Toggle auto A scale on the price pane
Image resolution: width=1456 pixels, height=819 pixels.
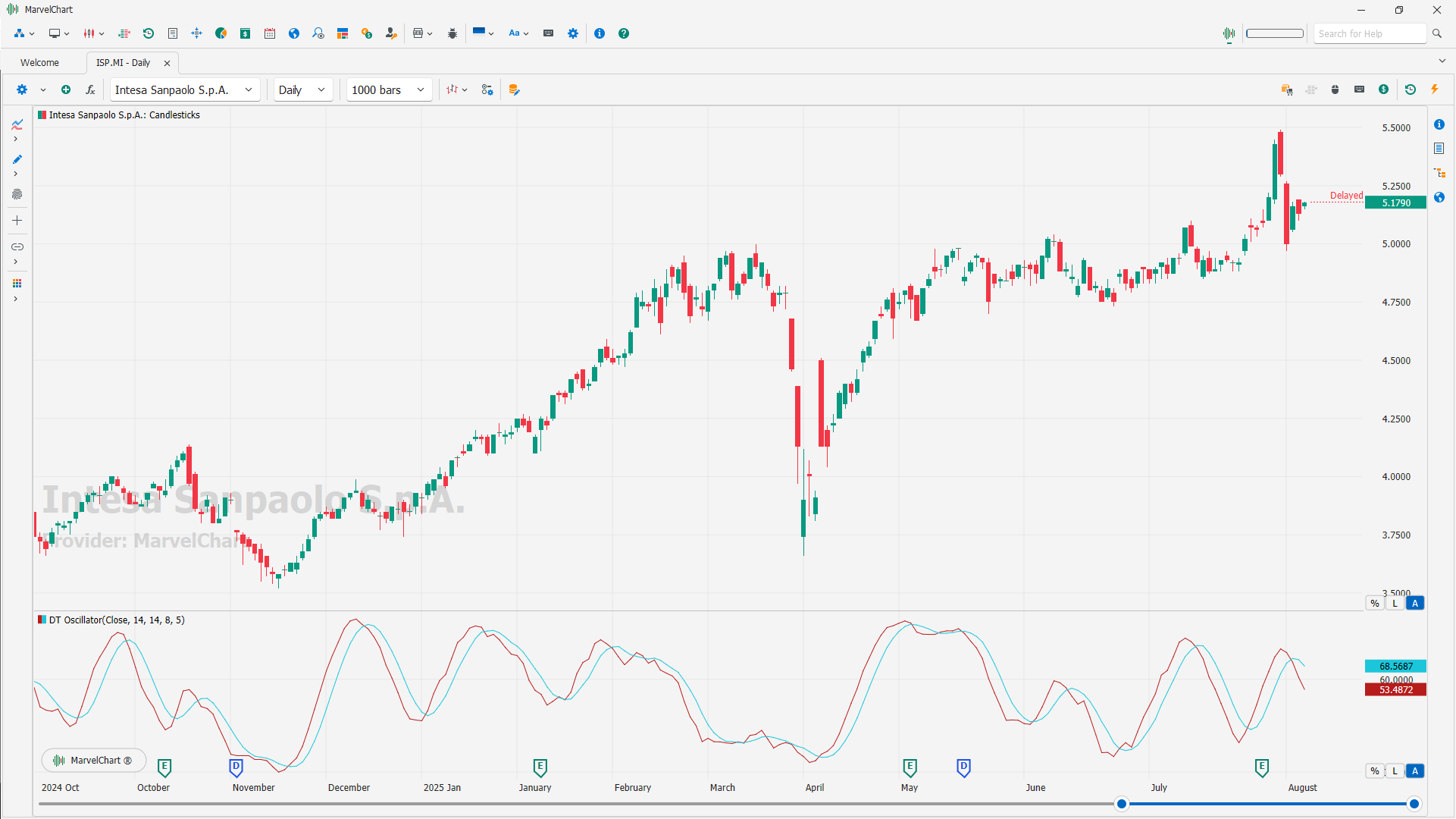(x=1415, y=604)
